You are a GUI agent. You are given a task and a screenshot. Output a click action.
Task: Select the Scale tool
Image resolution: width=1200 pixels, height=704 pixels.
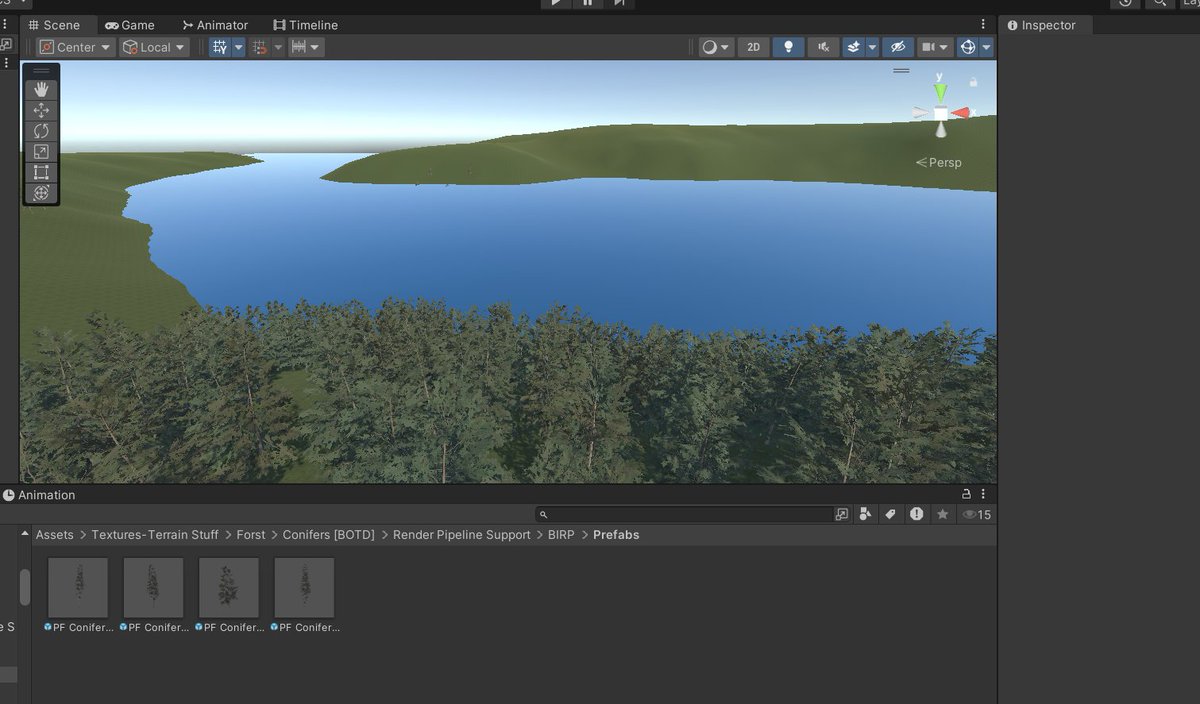point(41,152)
